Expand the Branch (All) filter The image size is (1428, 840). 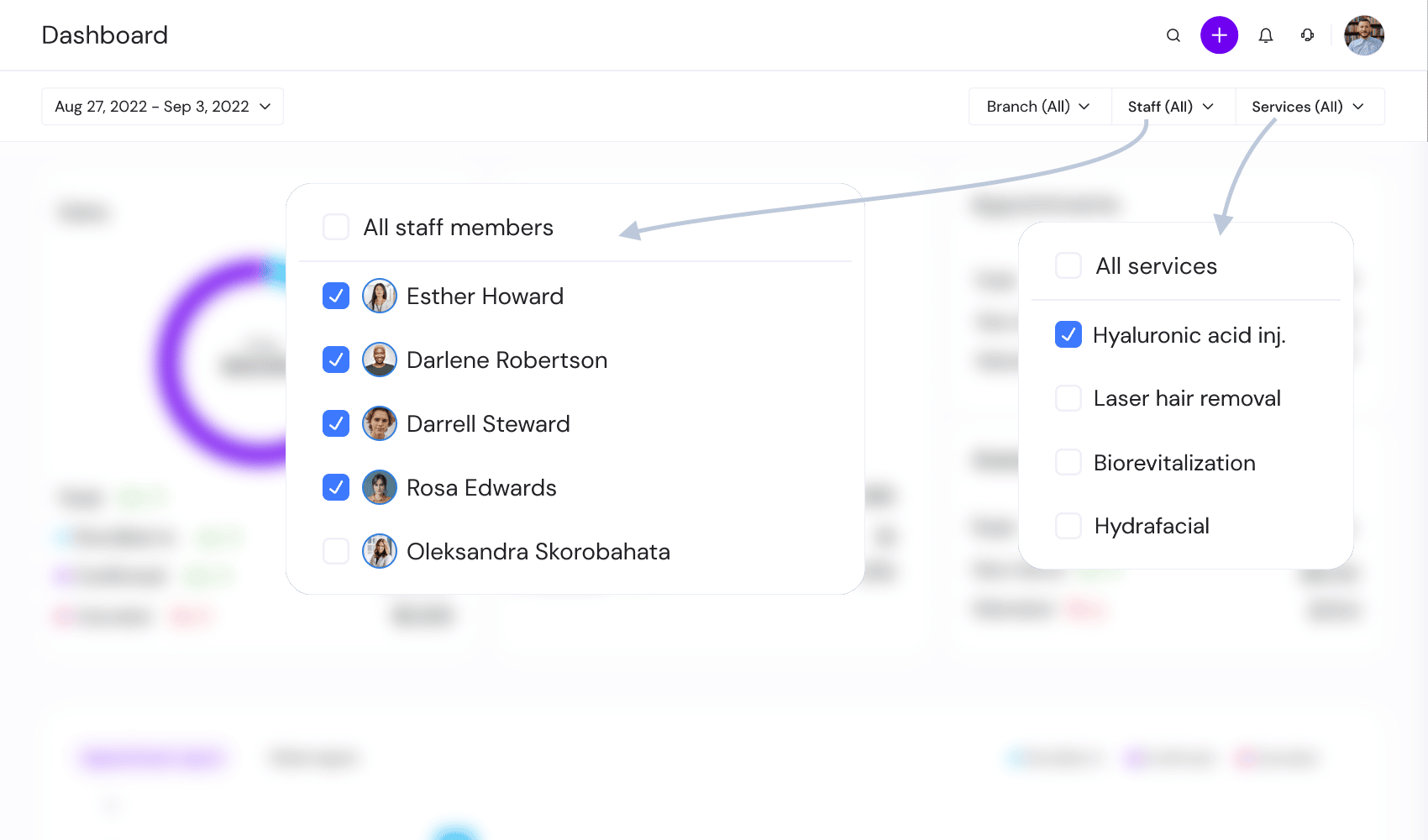(x=1039, y=106)
